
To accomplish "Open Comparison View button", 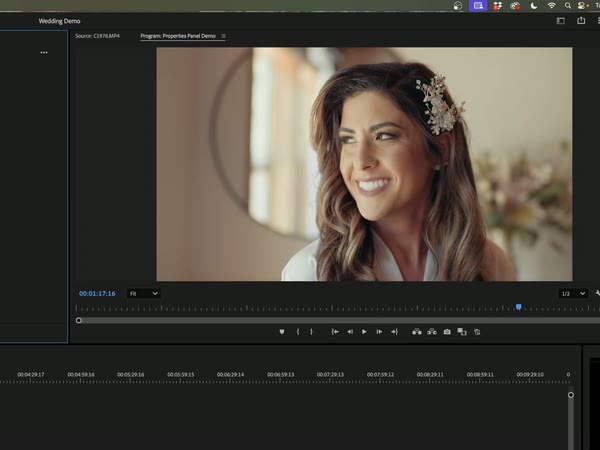I will click(x=462, y=332).
